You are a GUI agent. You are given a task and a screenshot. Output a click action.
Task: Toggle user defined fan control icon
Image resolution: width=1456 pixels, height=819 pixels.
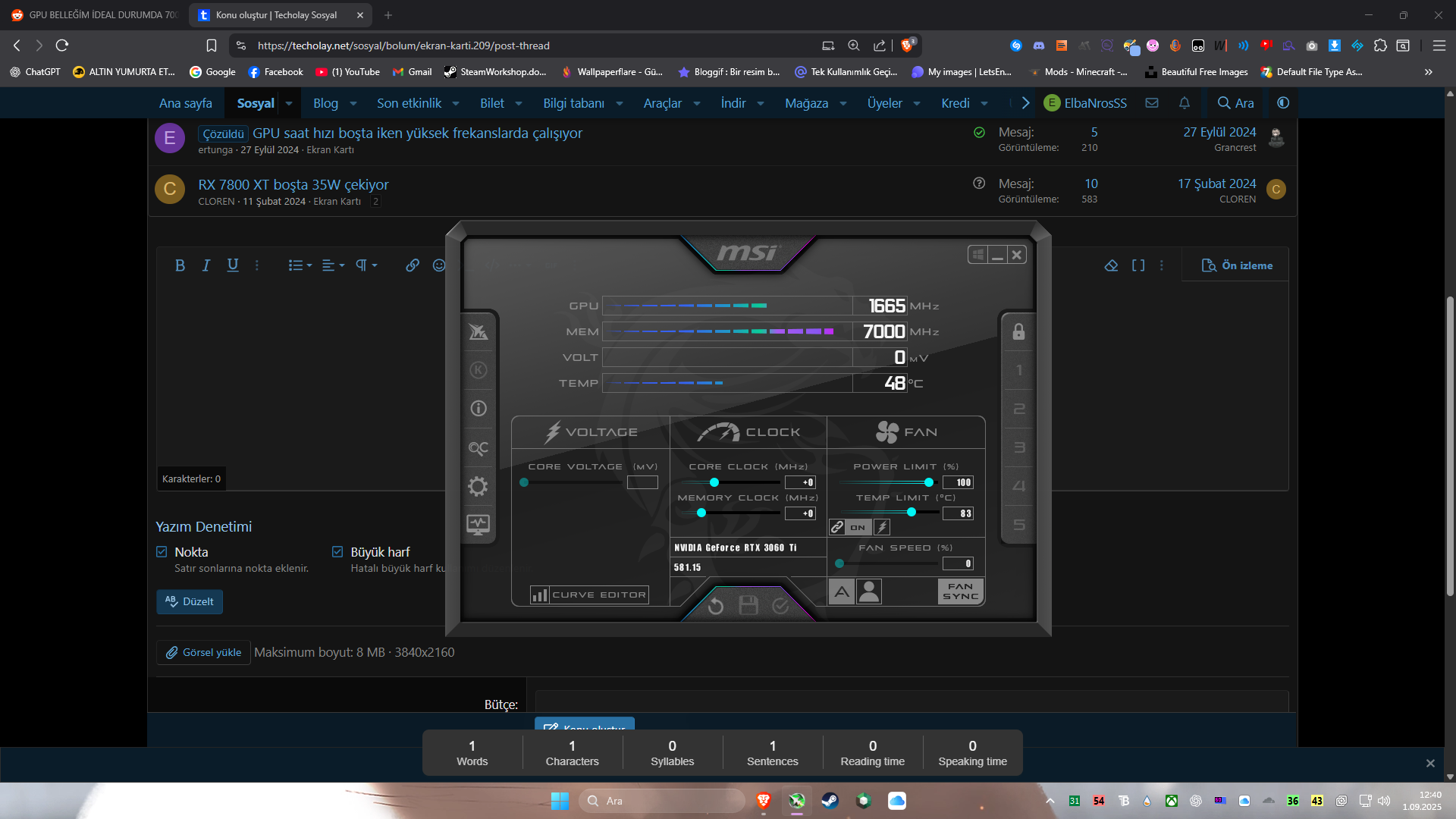(869, 591)
